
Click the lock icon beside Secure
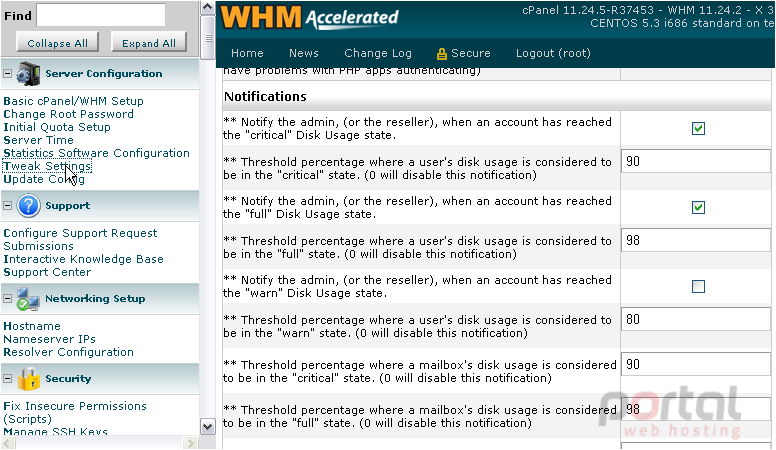coord(441,53)
